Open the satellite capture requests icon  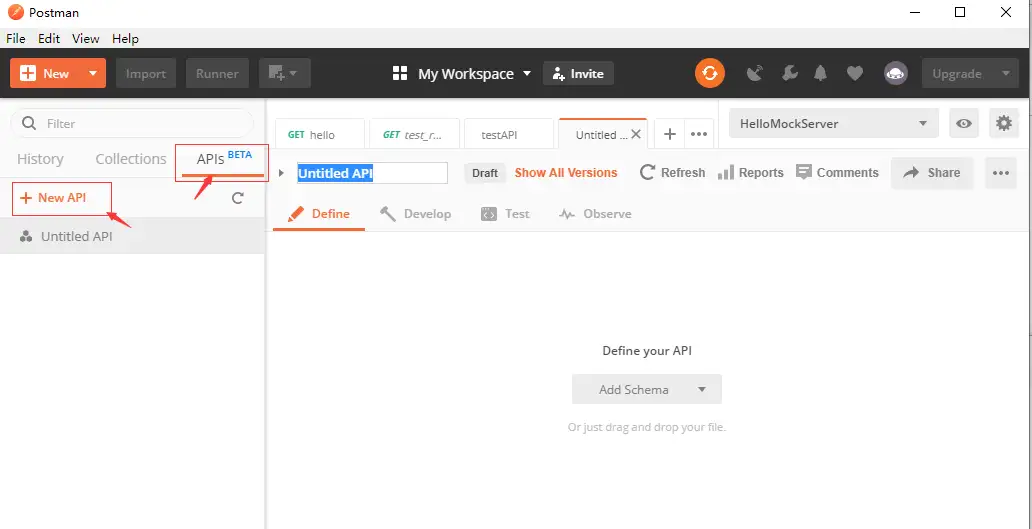click(x=755, y=73)
